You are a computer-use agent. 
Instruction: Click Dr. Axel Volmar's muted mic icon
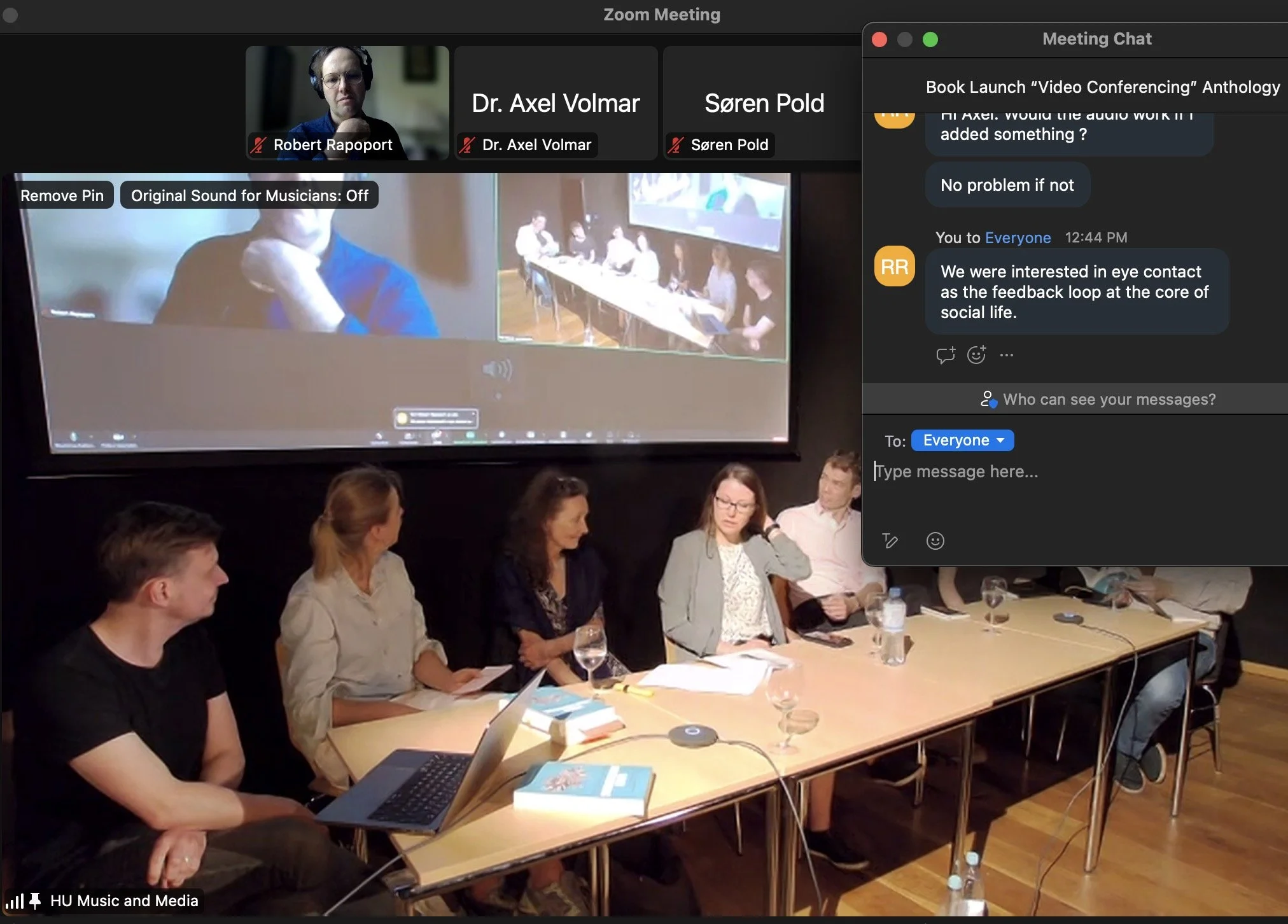pos(467,145)
